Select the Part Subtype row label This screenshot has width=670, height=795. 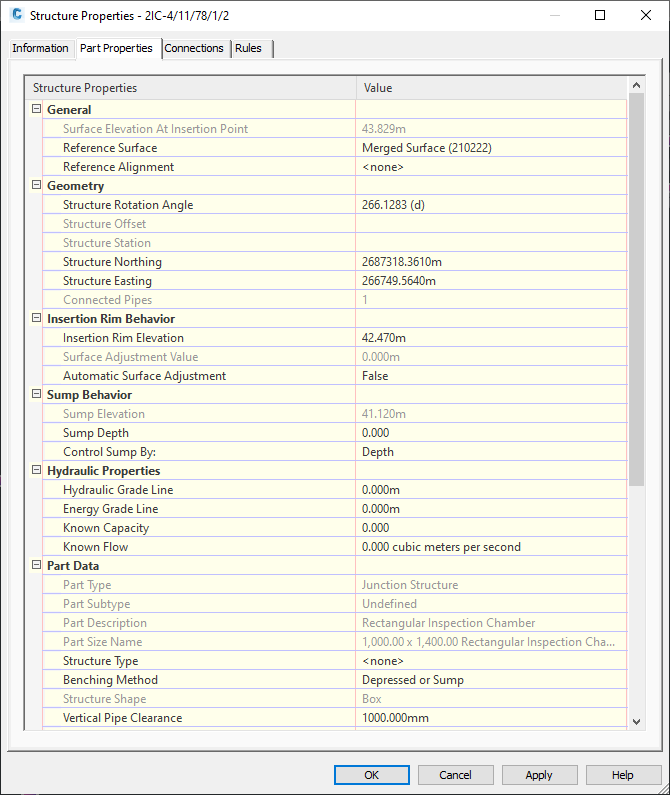pyautogui.click(x=97, y=604)
